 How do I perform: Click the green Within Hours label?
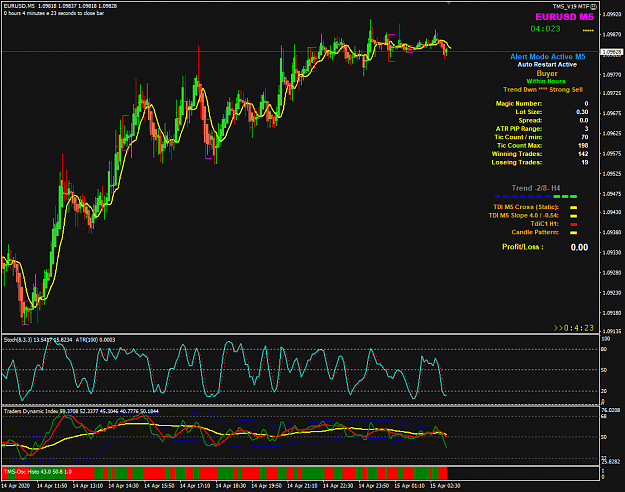pyautogui.click(x=546, y=81)
